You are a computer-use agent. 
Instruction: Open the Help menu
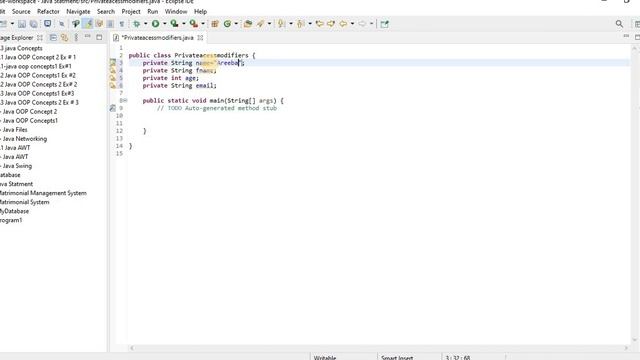point(200,11)
